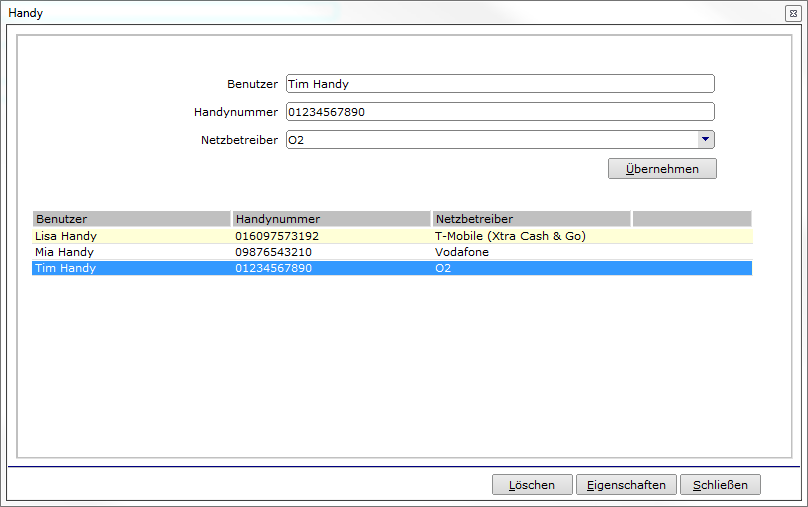The image size is (808, 507).
Task: Click phone number 09876543210
Action: 274,252
